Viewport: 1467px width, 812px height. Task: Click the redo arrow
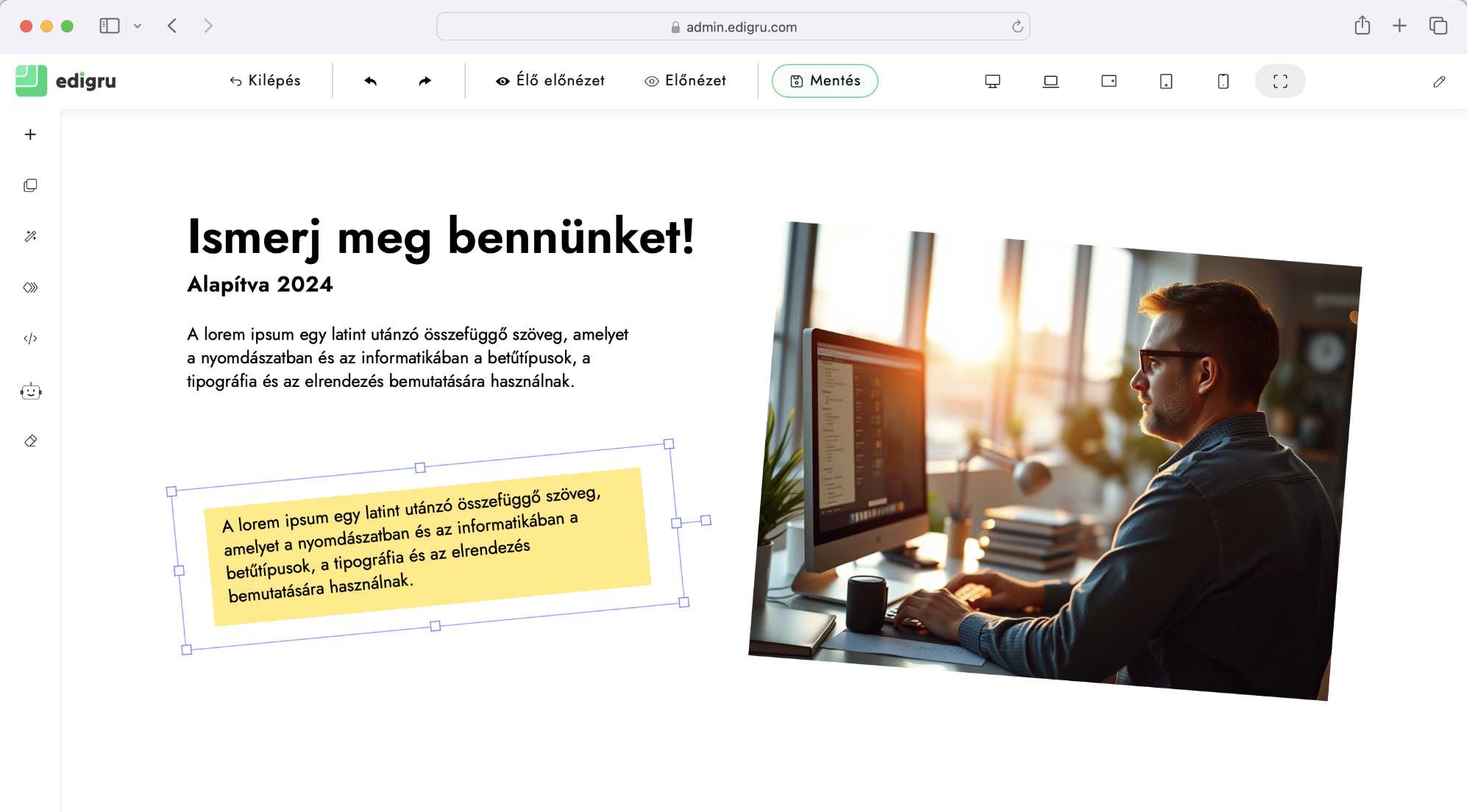pos(425,81)
